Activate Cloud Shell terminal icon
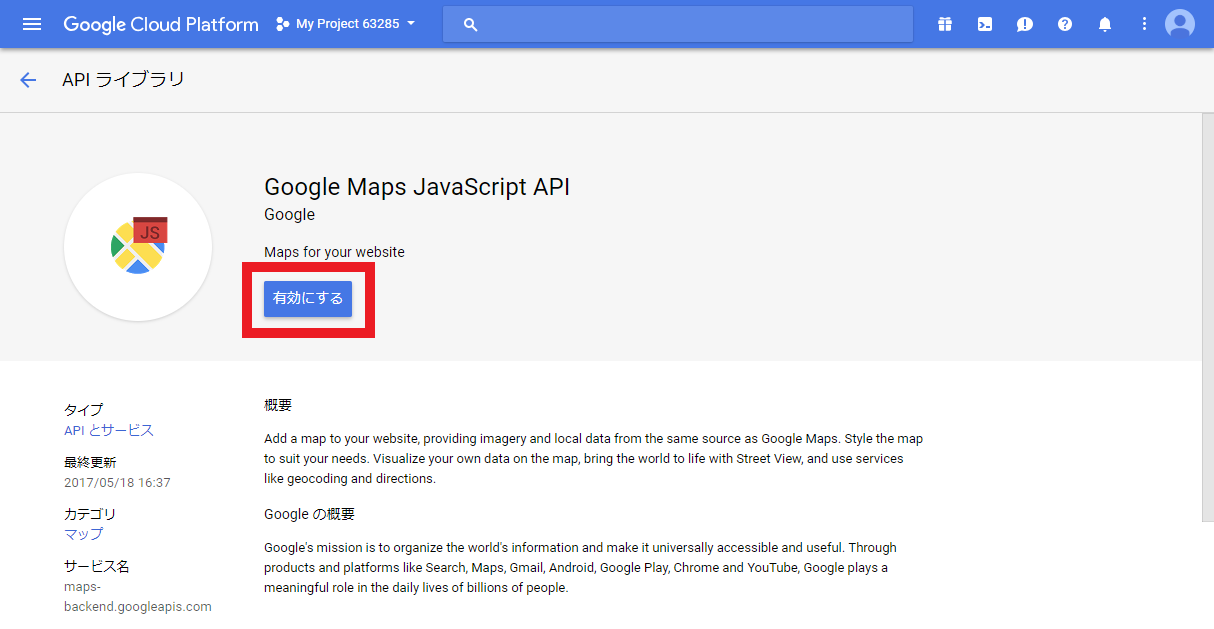Viewport: 1214px width, 629px height. pyautogui.click(x=985, y=24)
